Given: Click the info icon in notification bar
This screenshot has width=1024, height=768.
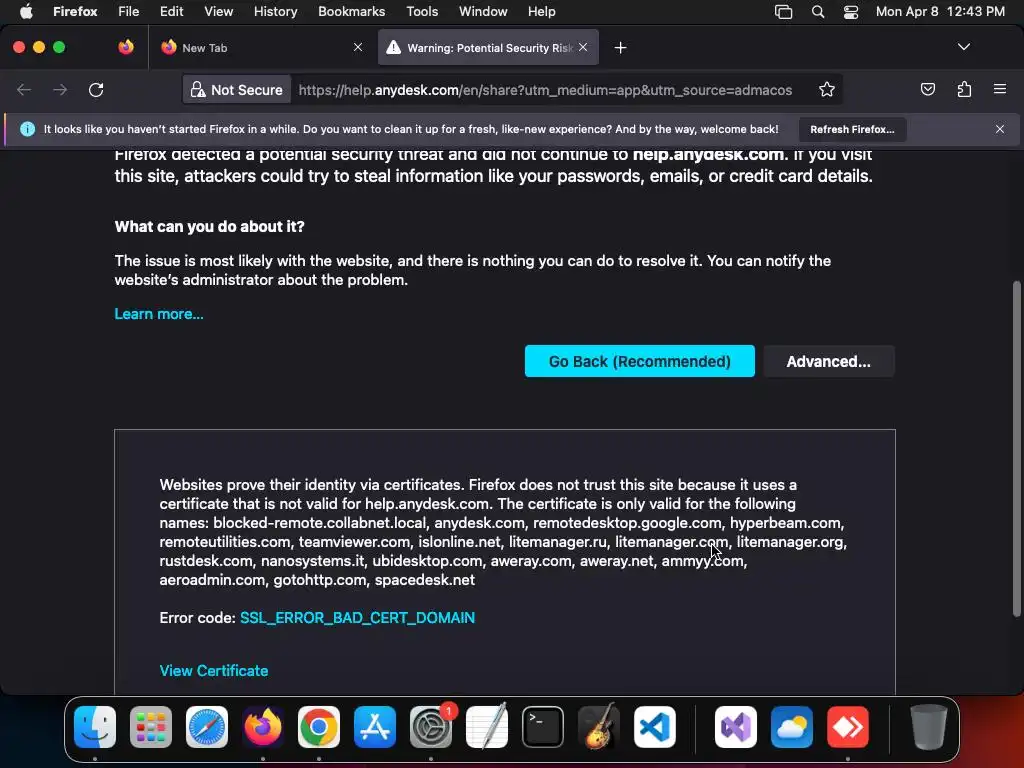Looking at the screenshot, I should pos(27,129).
